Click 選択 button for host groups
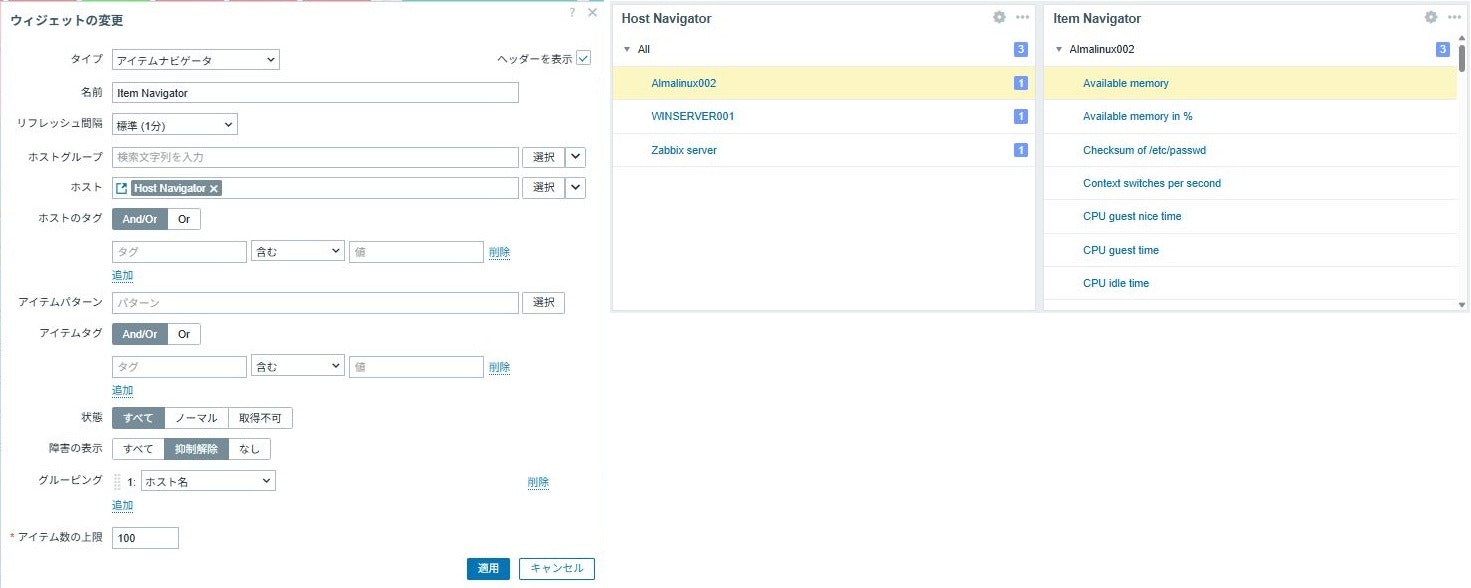Viewport: 1471px width, 588px height. [x=543, y=157]
